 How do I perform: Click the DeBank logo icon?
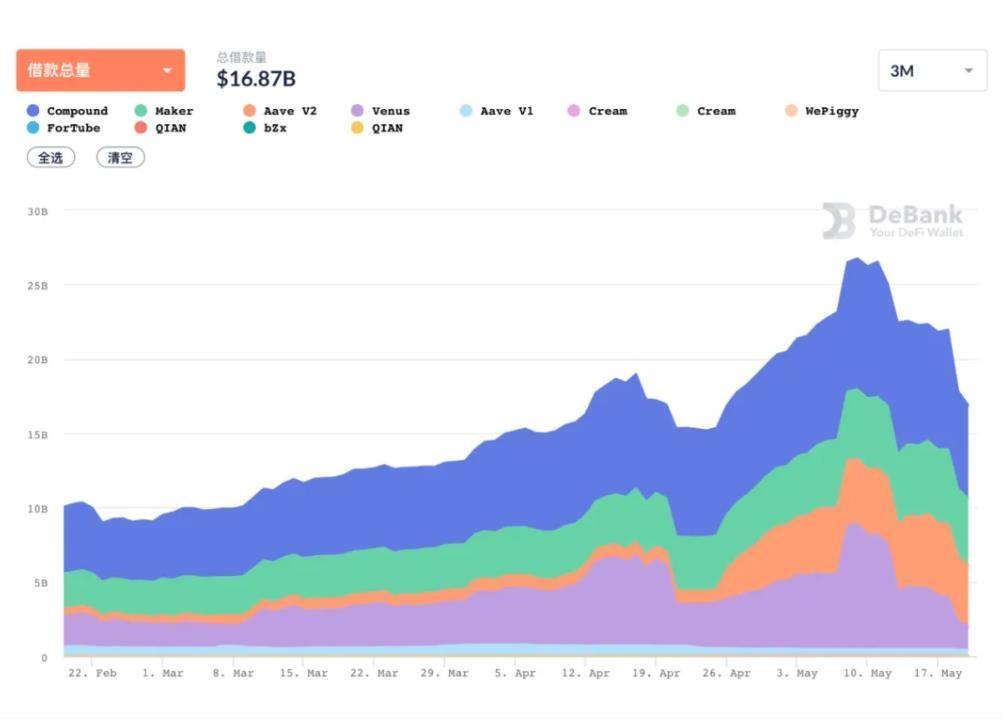[x=839, y=221]
